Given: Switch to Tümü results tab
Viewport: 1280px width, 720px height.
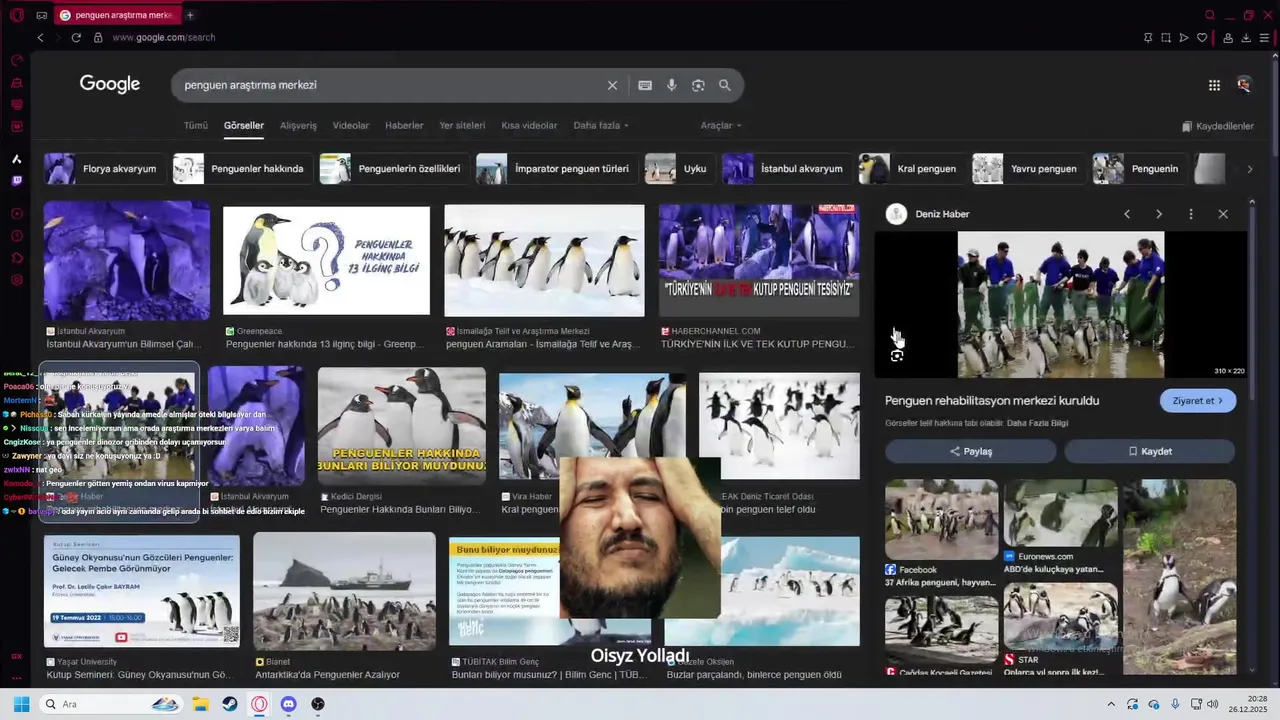Looking at the screenshot, I should point(196,126).
